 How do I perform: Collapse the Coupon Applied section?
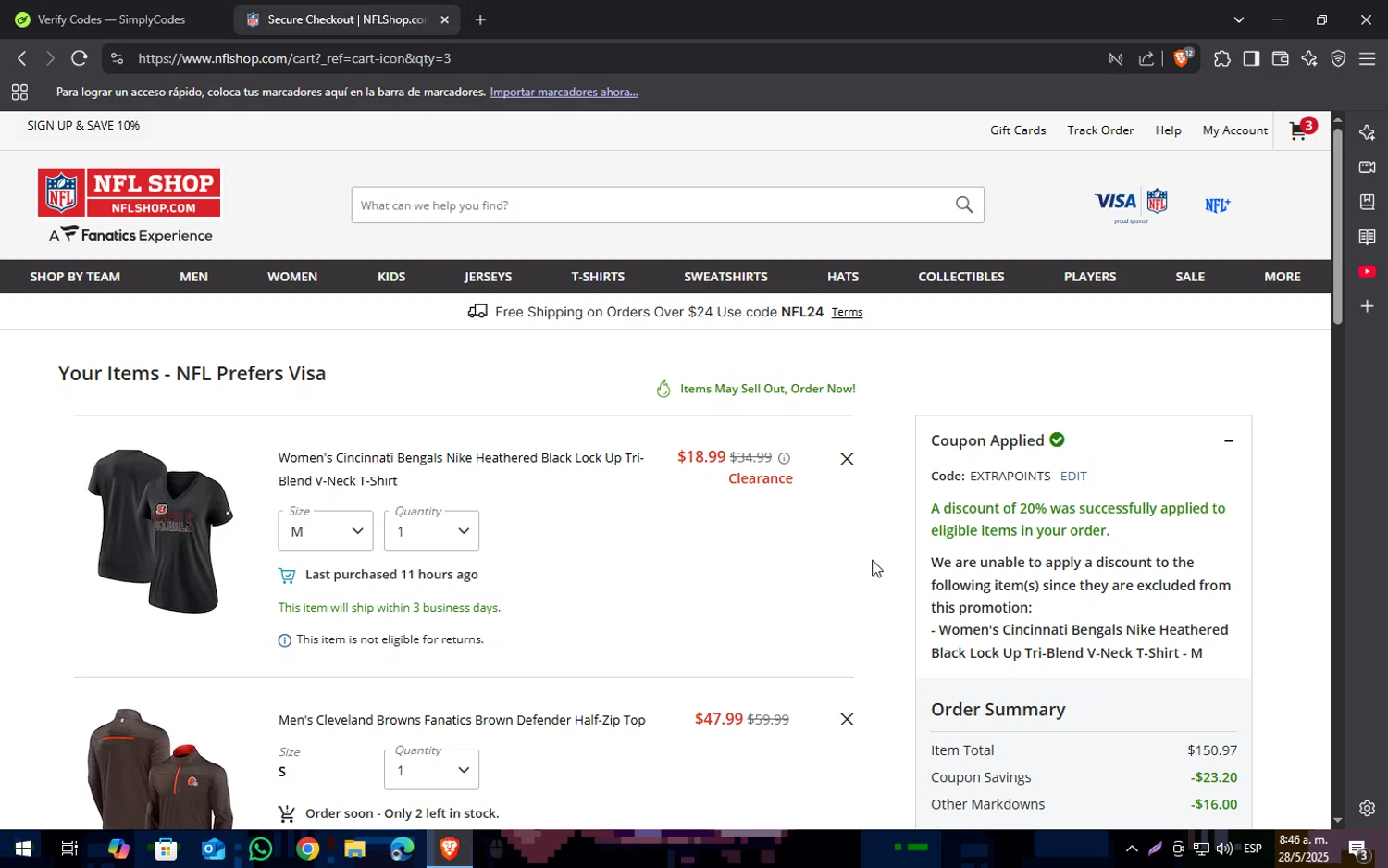tap(1229, 441)
